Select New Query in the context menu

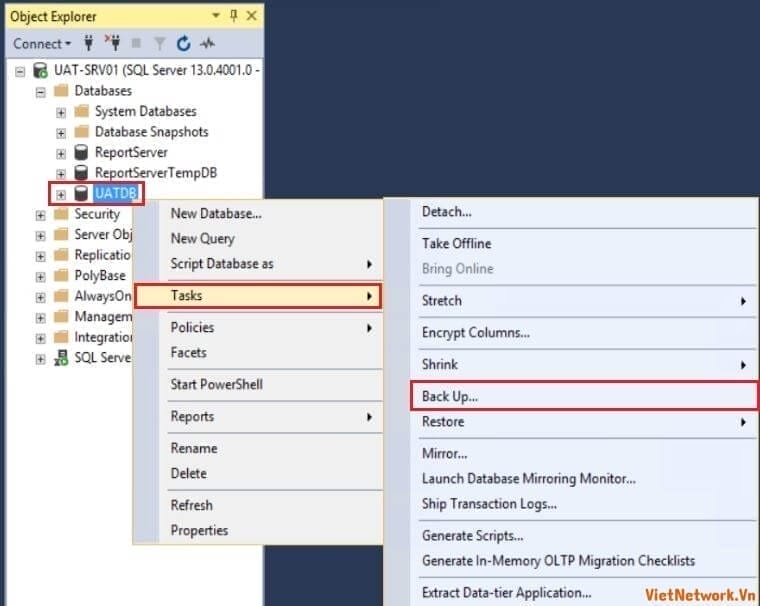click(x=203, y=238)
